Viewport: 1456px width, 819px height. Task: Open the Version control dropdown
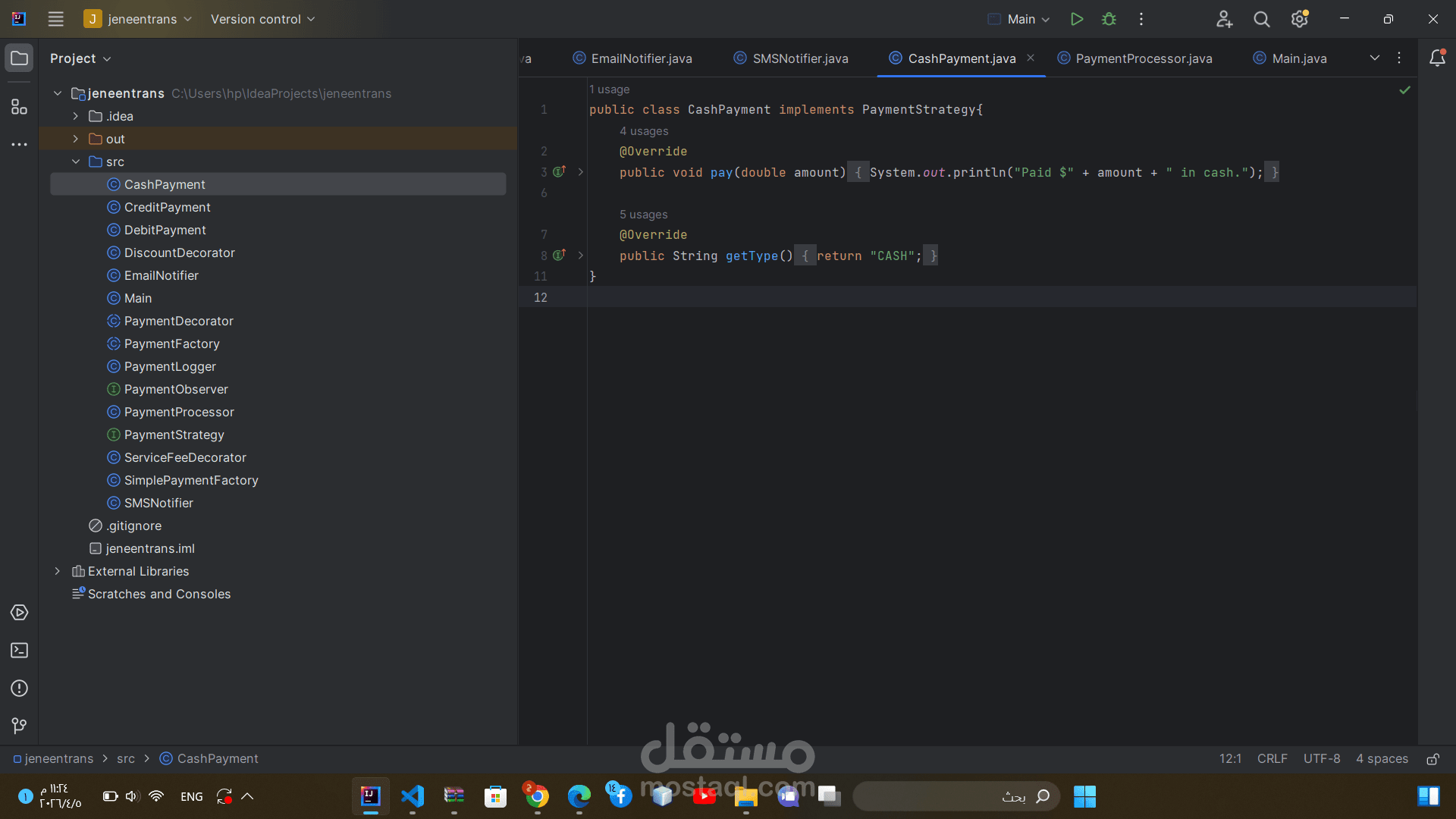[262, 19]
